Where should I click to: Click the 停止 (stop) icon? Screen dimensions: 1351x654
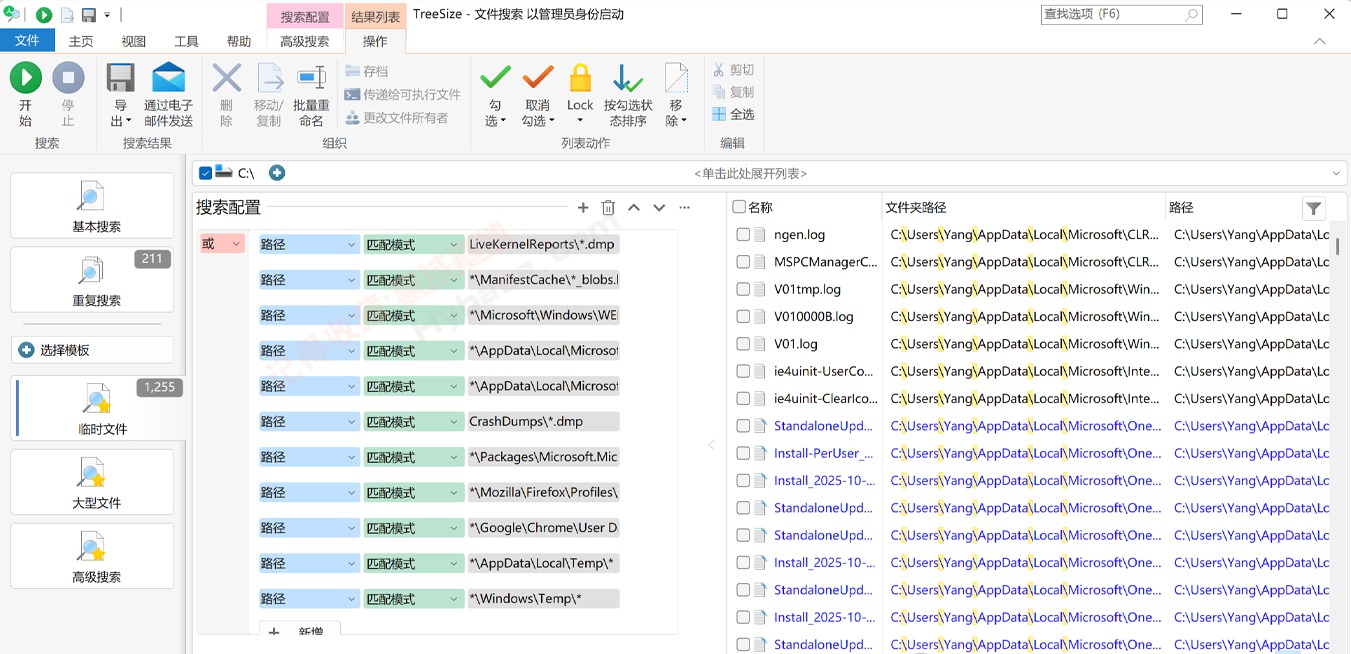67,76
